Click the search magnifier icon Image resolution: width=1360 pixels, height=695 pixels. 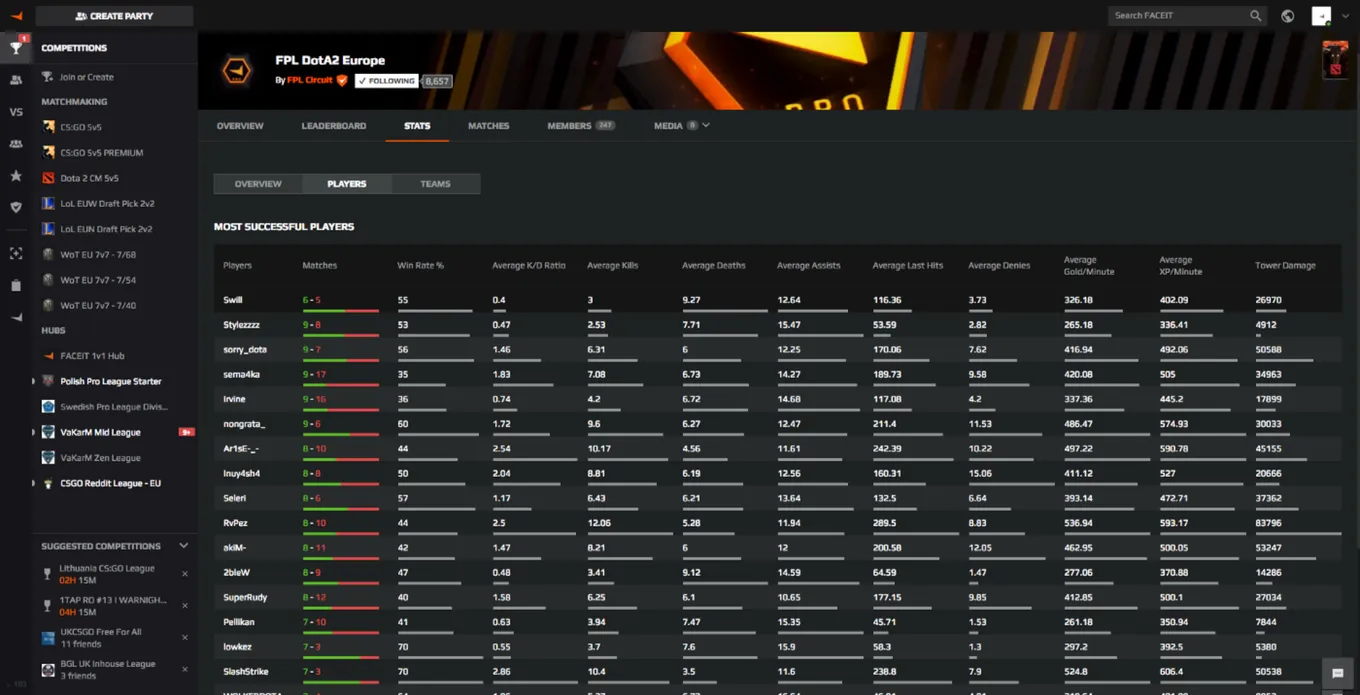(1255, 15)
